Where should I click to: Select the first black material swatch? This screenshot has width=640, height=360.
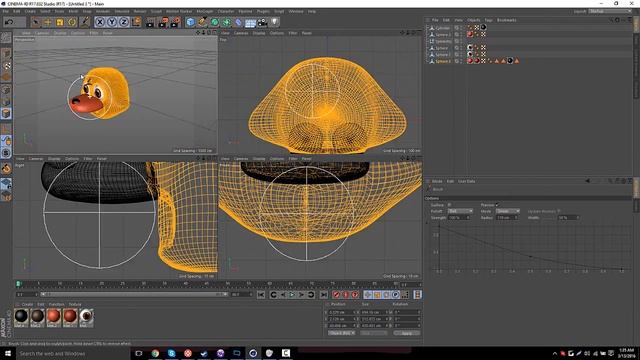coord(21,317)
